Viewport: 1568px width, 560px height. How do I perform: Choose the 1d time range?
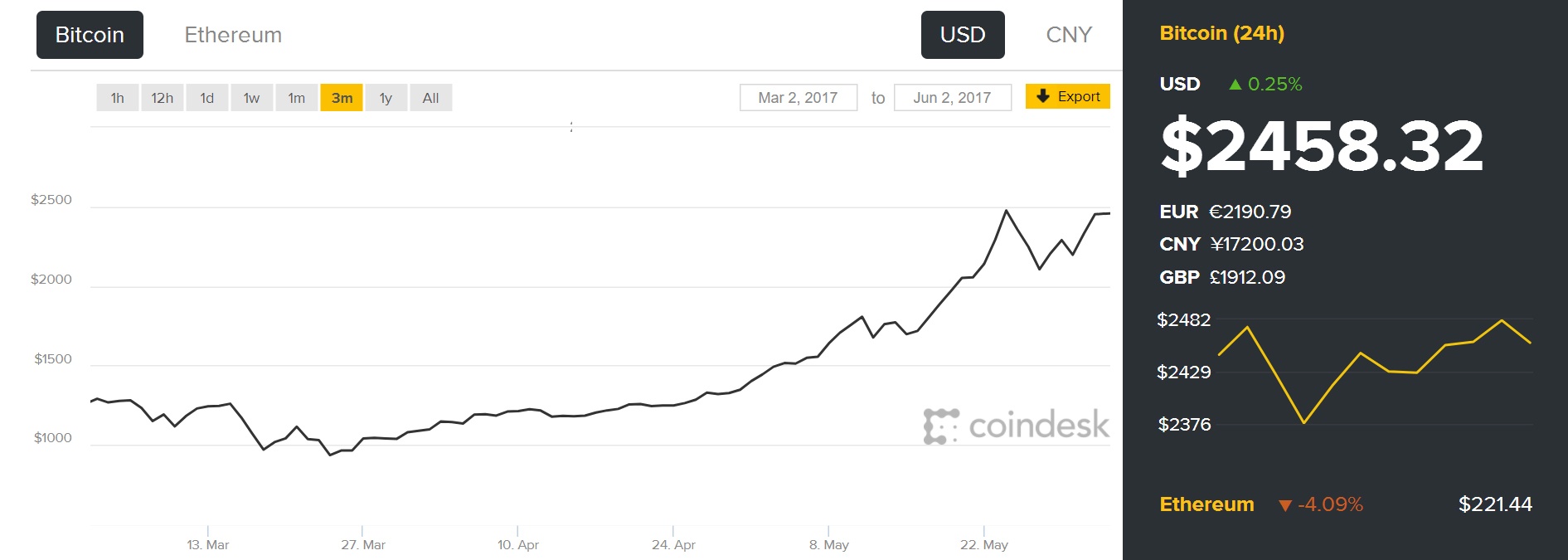(207, 98)
